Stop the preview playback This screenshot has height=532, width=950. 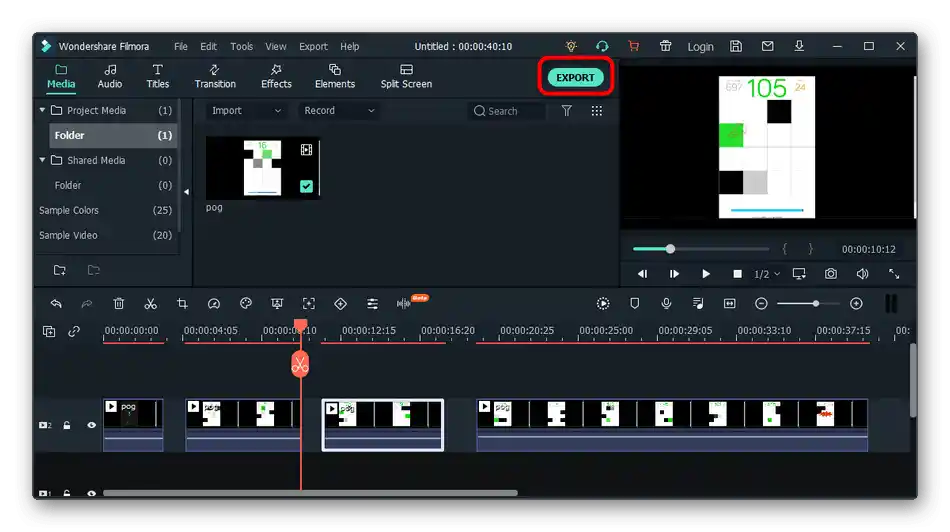point(737,274)
